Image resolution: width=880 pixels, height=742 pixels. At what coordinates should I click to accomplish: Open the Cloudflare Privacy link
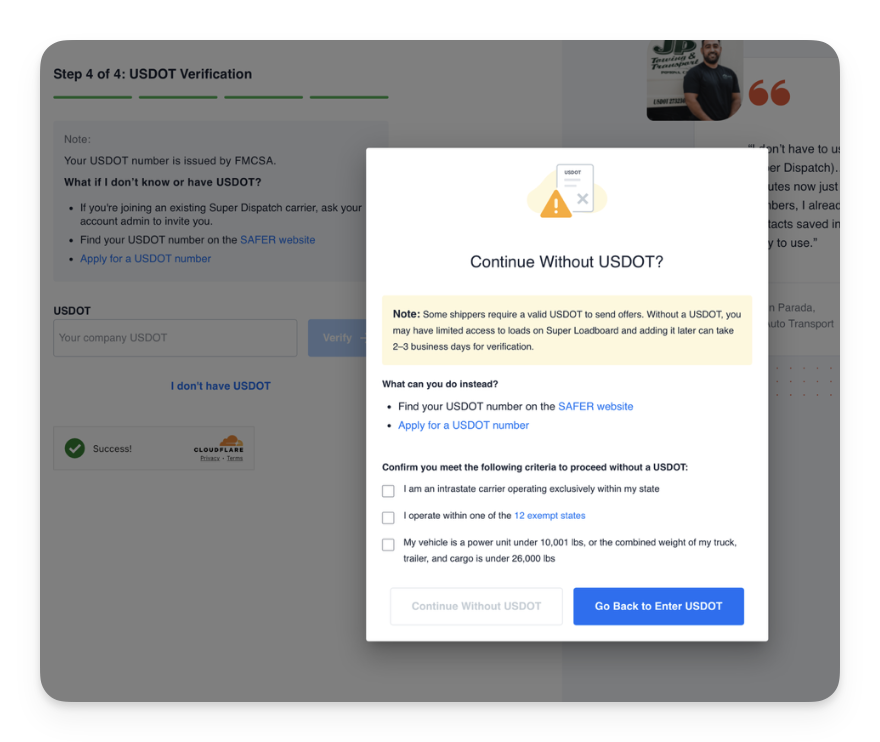[x=210, y=459]
